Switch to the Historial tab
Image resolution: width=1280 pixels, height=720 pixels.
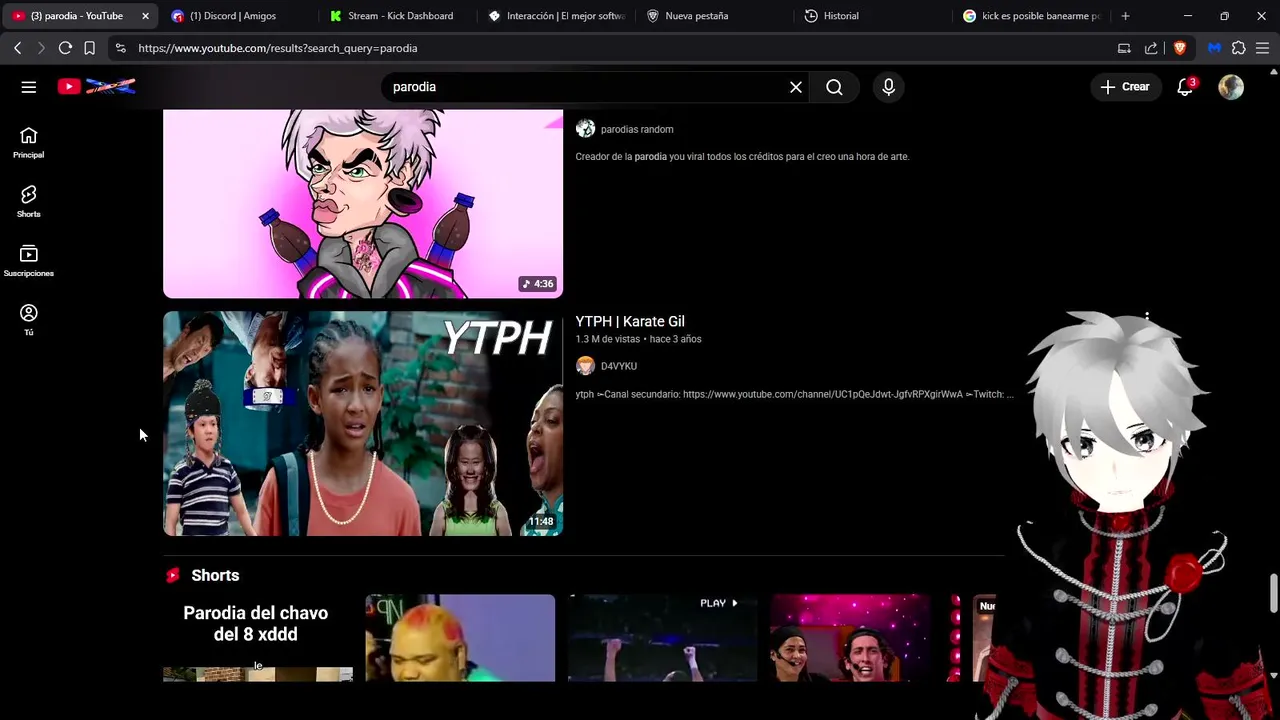point(875,16)
